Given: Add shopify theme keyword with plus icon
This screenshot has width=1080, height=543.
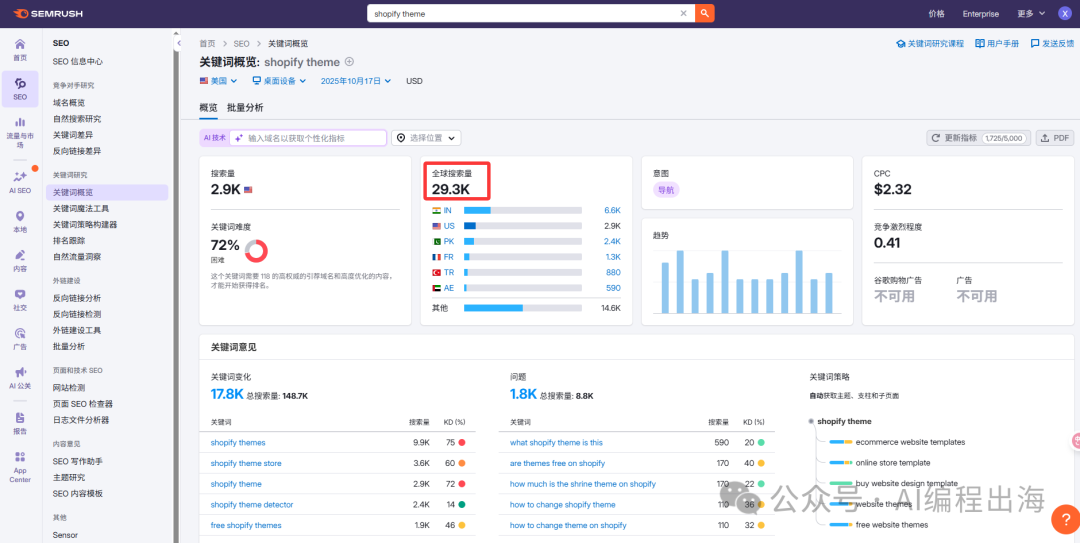Looking at the screenshot, I should 349,61.
